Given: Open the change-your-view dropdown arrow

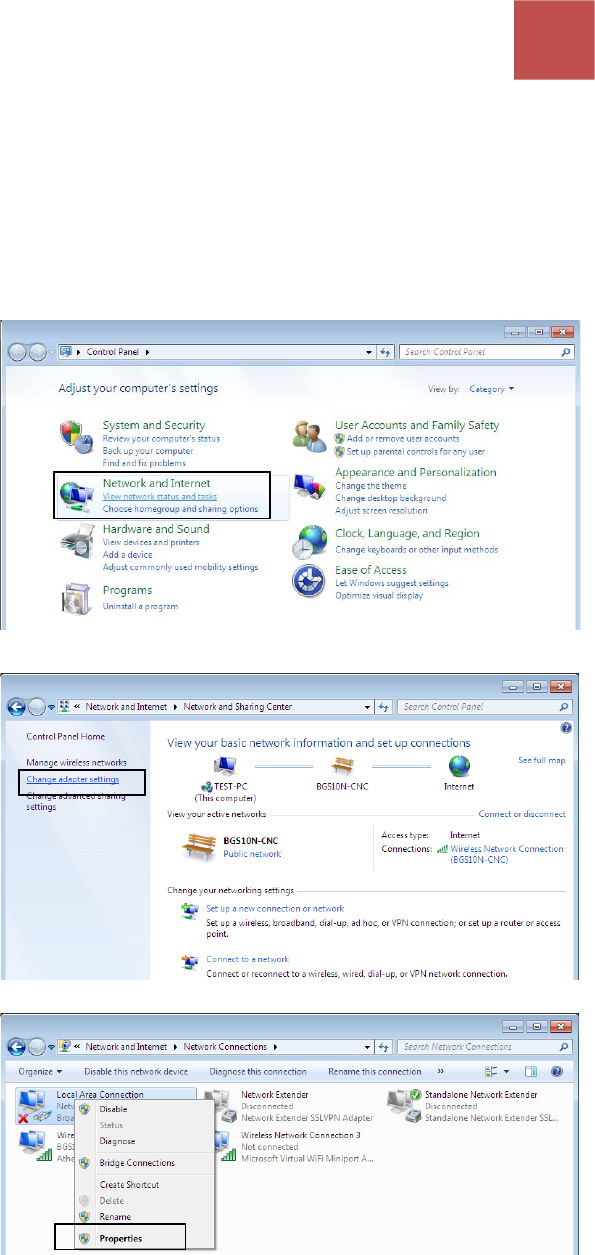Looking at the screenshot, I should click(507, 1071).
